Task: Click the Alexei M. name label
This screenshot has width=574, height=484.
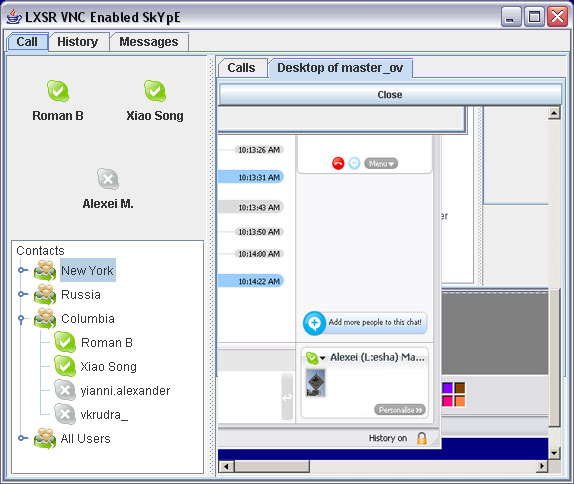Action: (108, 204)
